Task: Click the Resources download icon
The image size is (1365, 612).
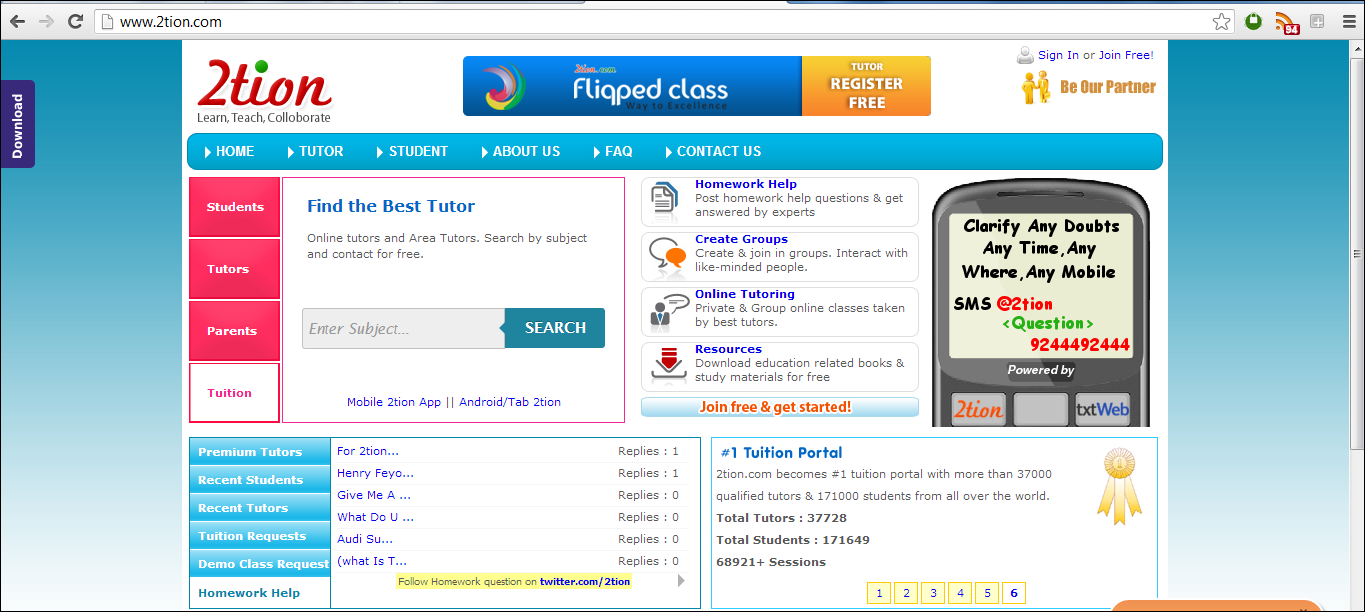Action: tap(668, 367)
